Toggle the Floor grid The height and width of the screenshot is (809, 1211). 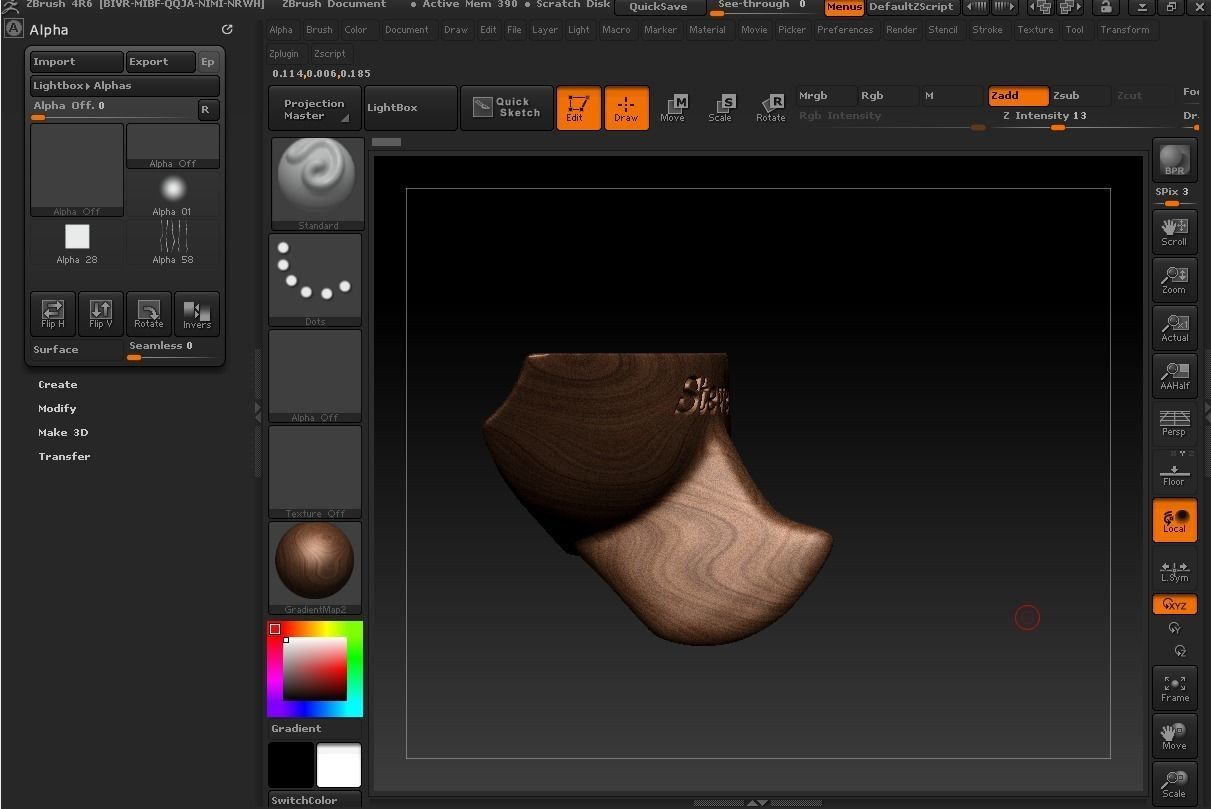[1175, 472]
